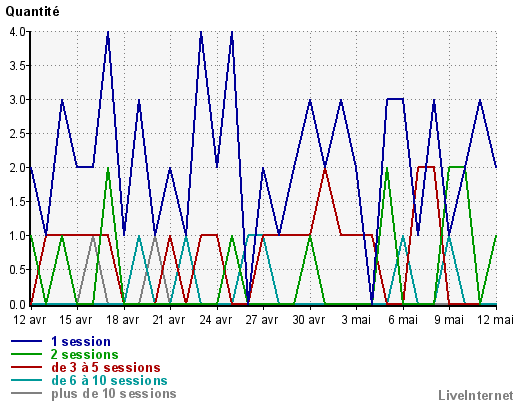
Task: Click the red line swatch for 3 à 5 sessions
Action: 27,367
